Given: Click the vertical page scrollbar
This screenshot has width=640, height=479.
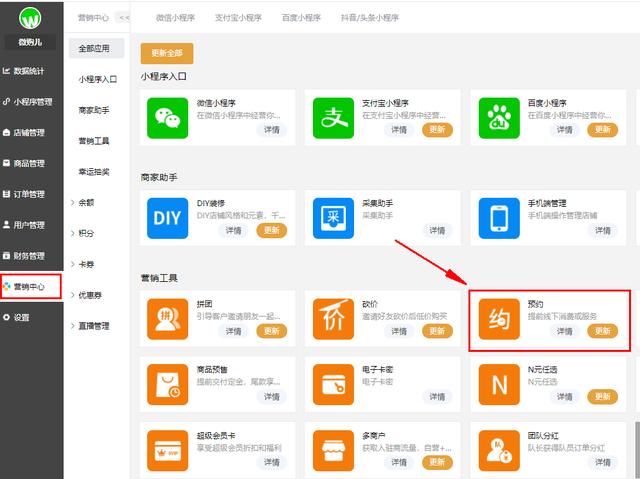Looking at the screenshot, I should pyautogui.click(x=638, y=449).
